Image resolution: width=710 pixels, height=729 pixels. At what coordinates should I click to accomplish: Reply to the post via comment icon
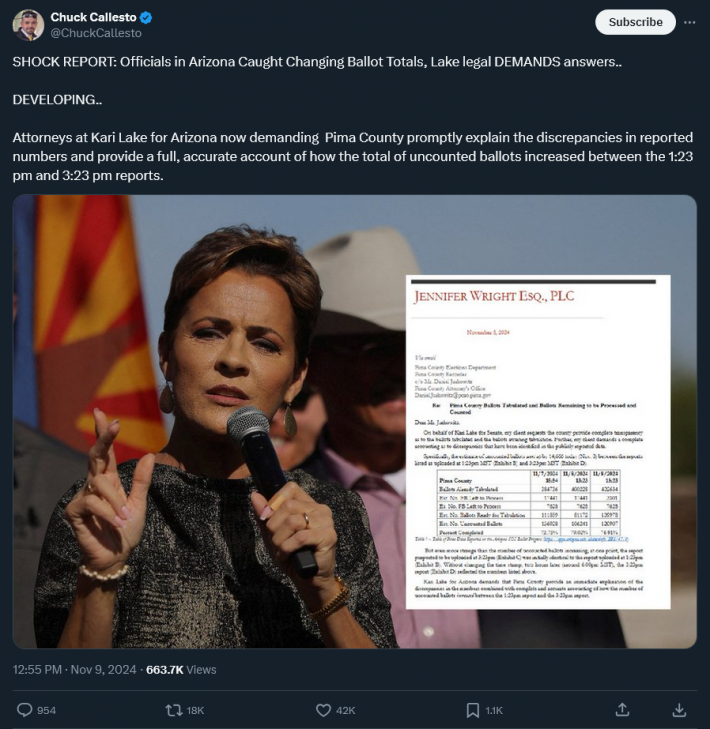click(x=25, y=710)
